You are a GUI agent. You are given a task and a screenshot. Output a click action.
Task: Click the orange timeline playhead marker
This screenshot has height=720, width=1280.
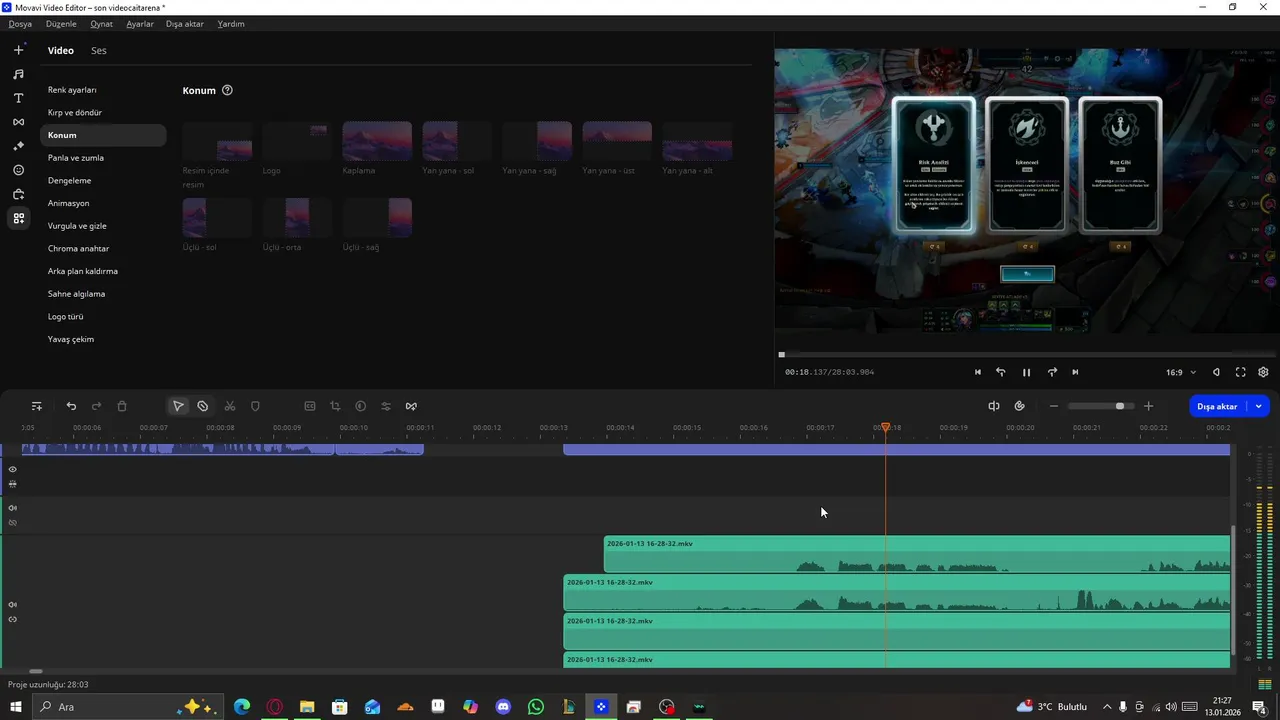point(885,428)
